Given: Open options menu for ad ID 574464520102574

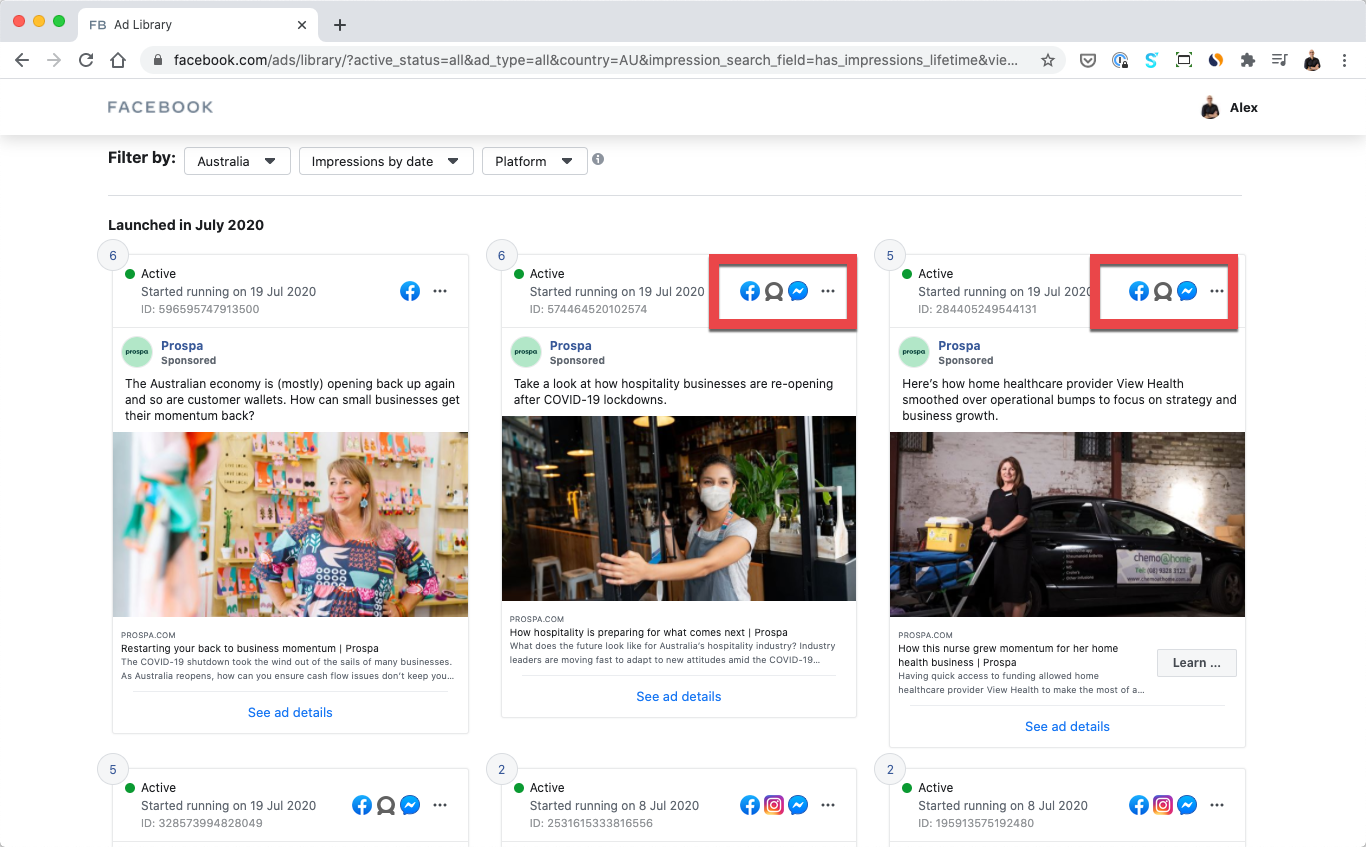Looking at the screenshot, I should [x=828, y=291].
